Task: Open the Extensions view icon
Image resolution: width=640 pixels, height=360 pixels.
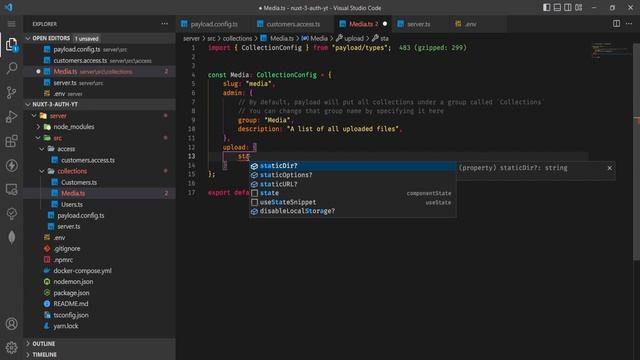Action: pyautogui.click(x=11, y=141)
